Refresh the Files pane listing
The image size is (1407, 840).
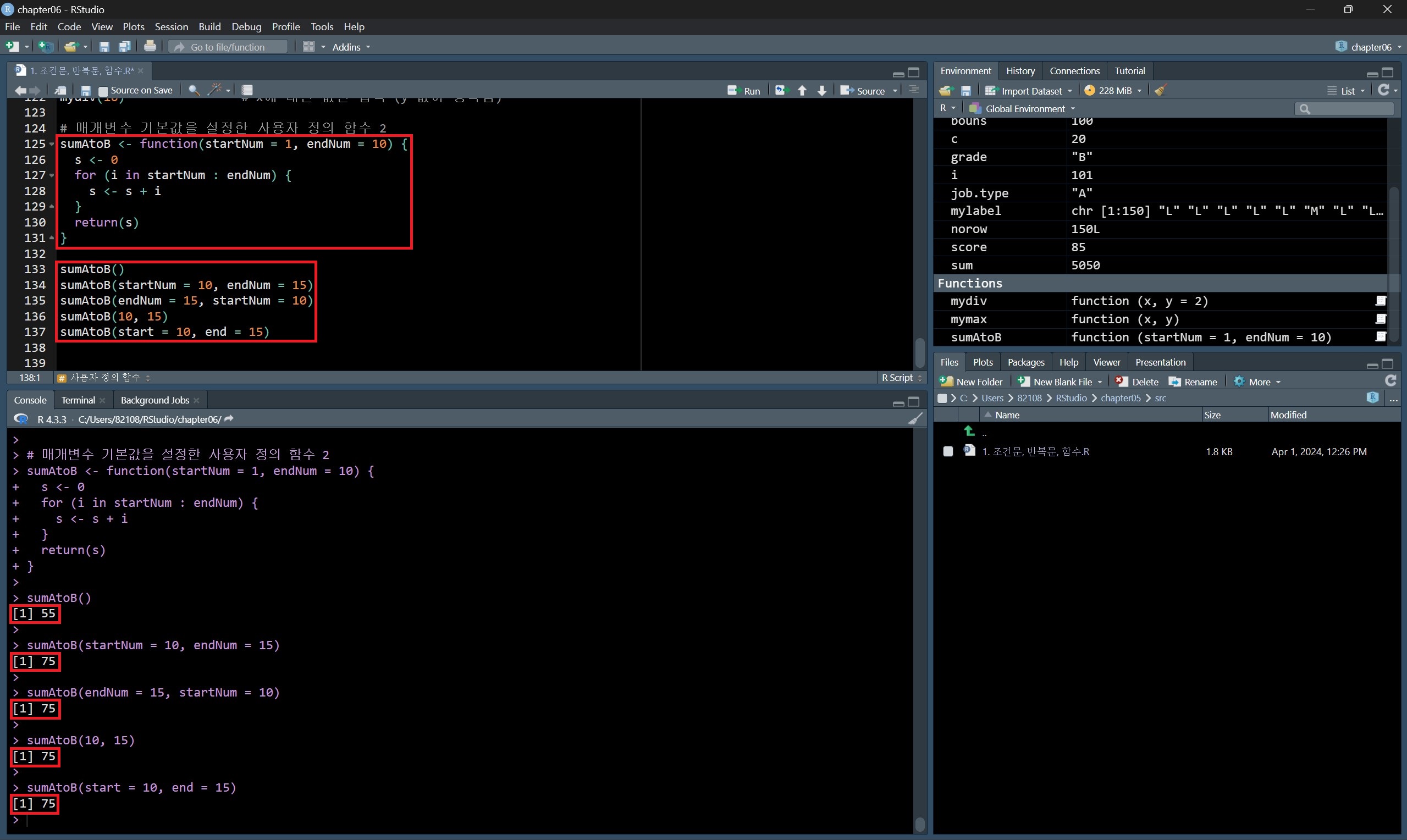[1390, 381]
